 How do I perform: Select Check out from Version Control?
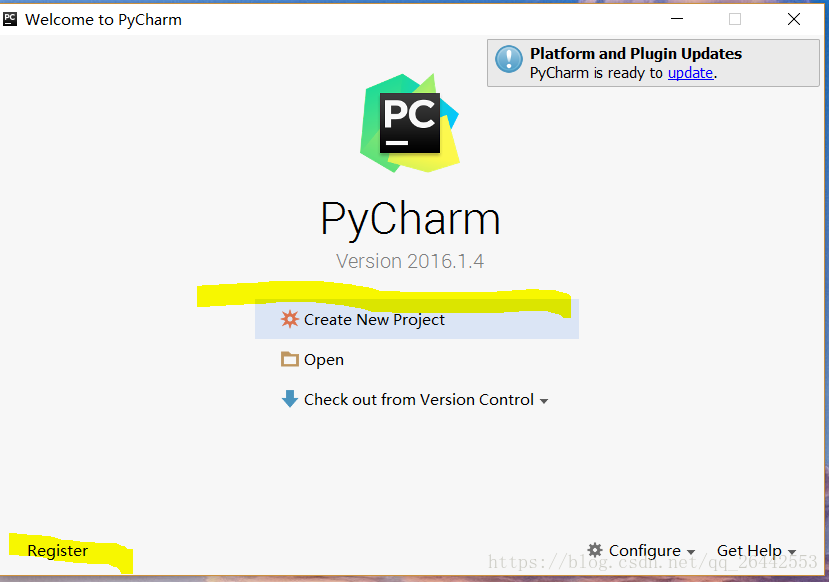click(x=417, y=400)
